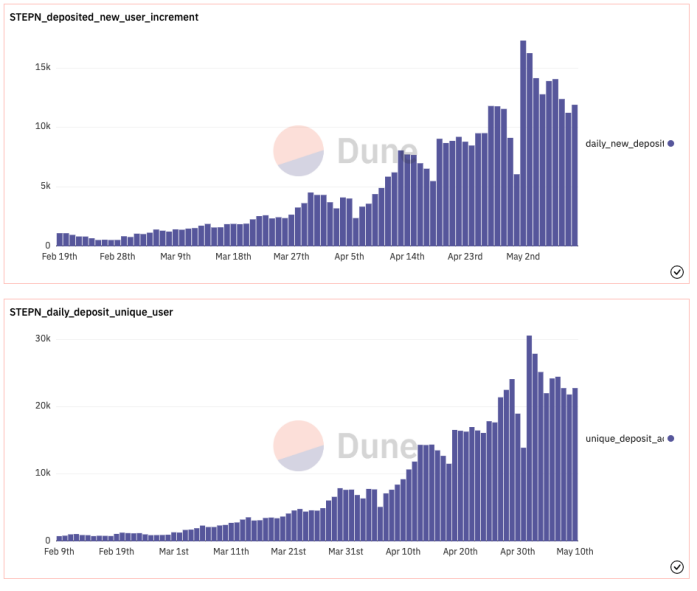
Task: Click the 'Apr 30th' axis label
Action: pos(518,552)
